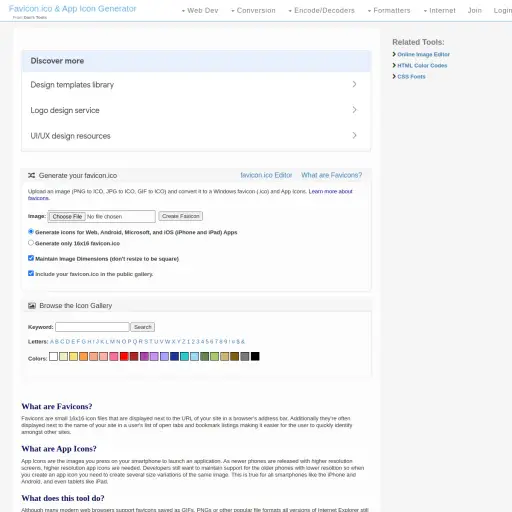Open the Encode/Decoders dropdown menu

322,11
